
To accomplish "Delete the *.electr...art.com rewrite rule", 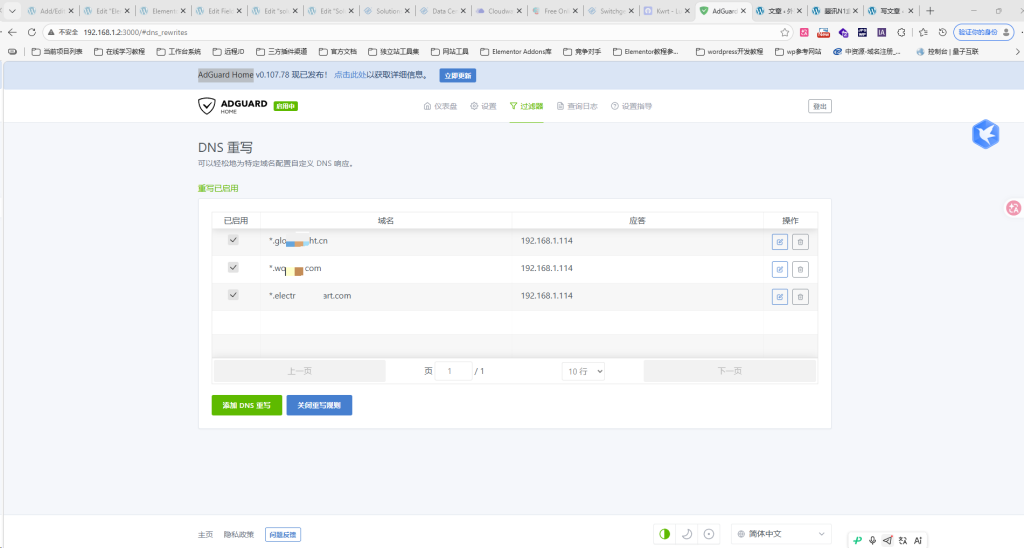I will [800, 297].
